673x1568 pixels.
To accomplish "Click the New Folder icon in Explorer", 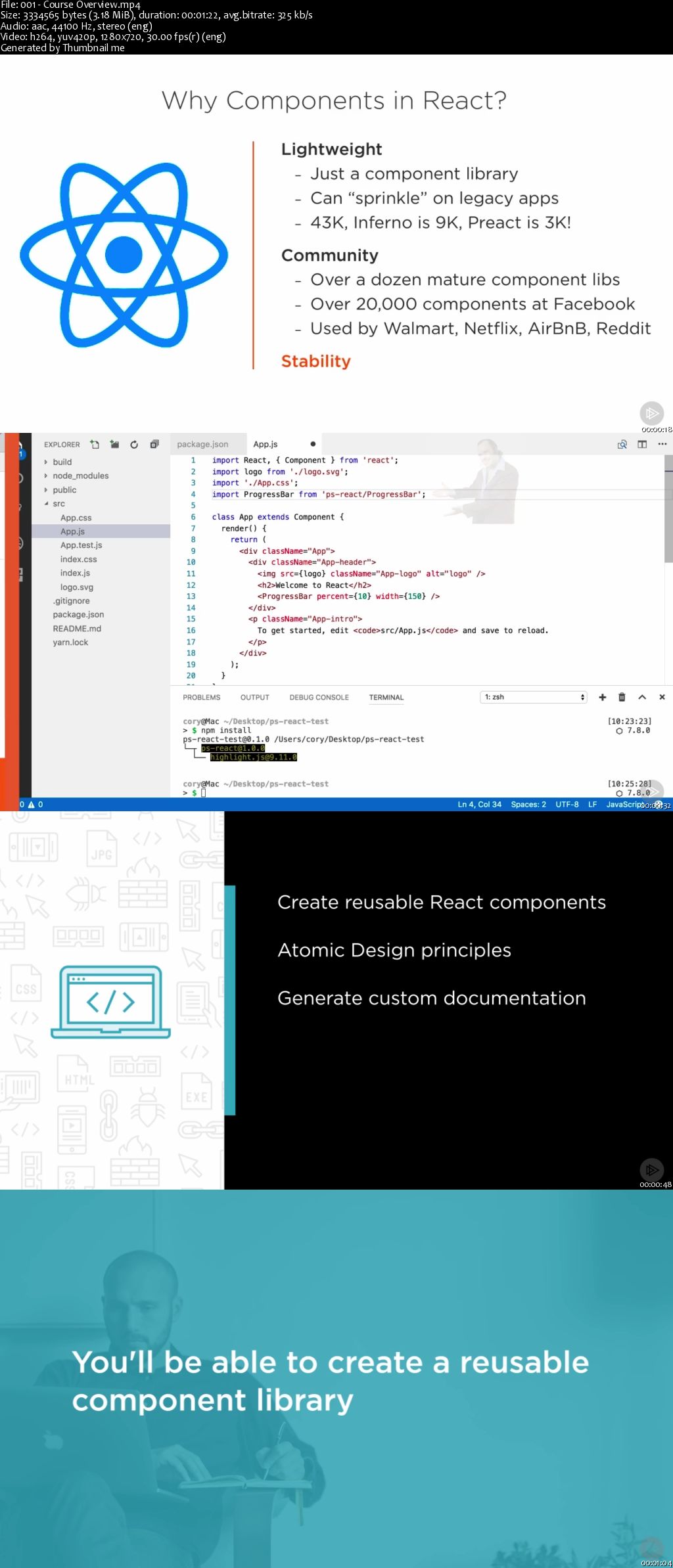I will pyautogui.click(x=114, y=445).
